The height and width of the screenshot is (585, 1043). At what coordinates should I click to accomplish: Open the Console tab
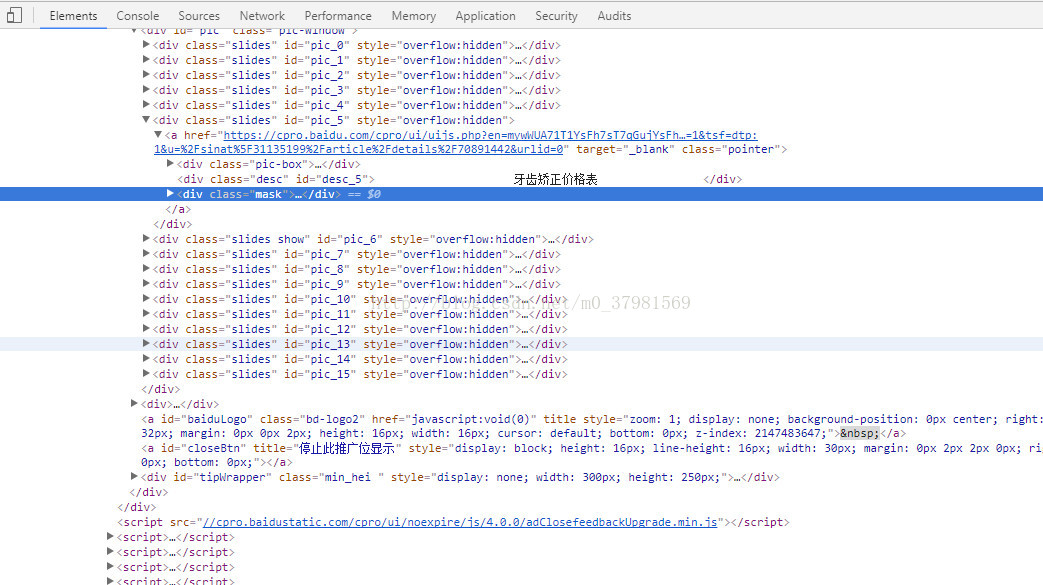138,15
